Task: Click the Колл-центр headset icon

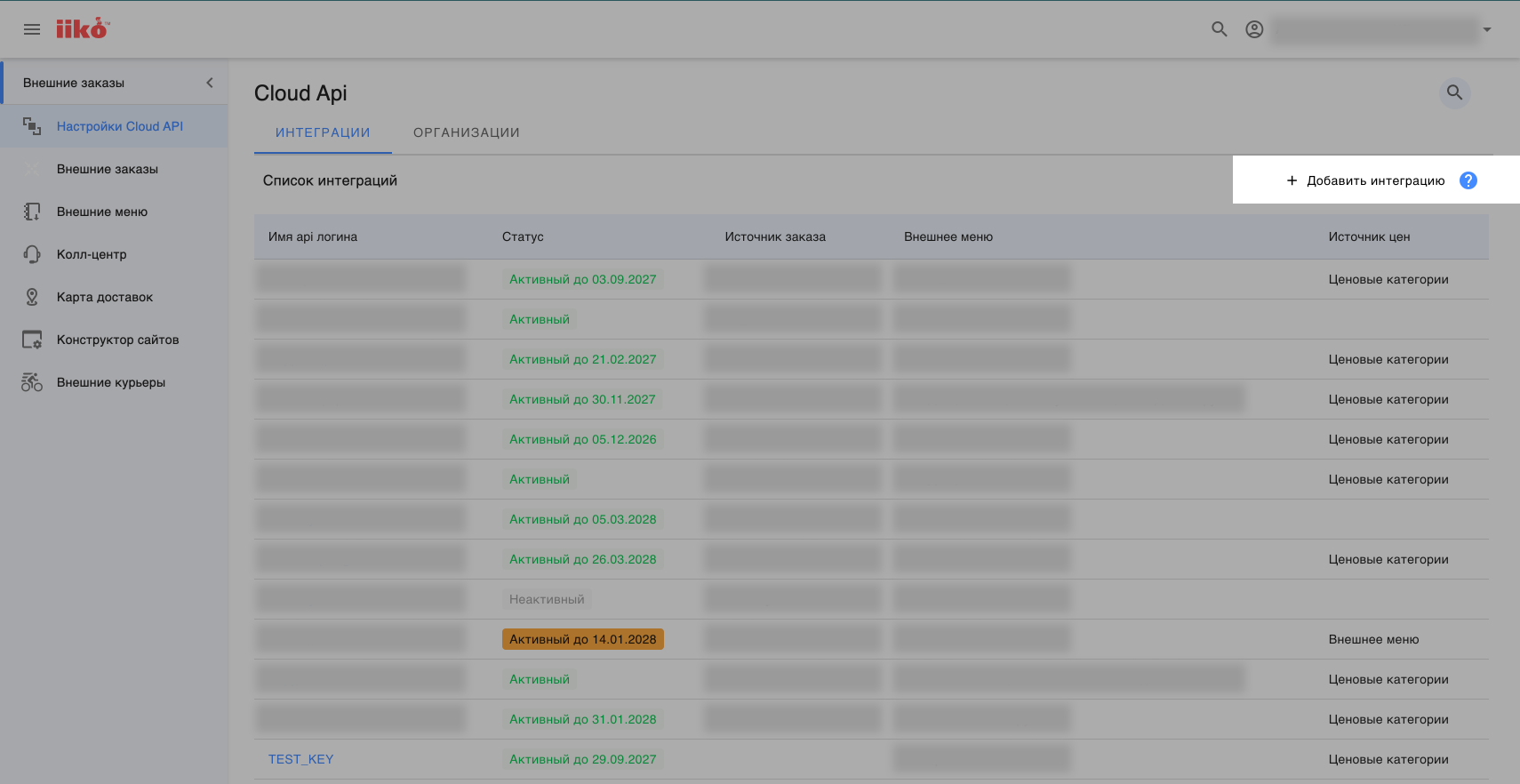Action: pyautogui.click(x=32, y=254)
